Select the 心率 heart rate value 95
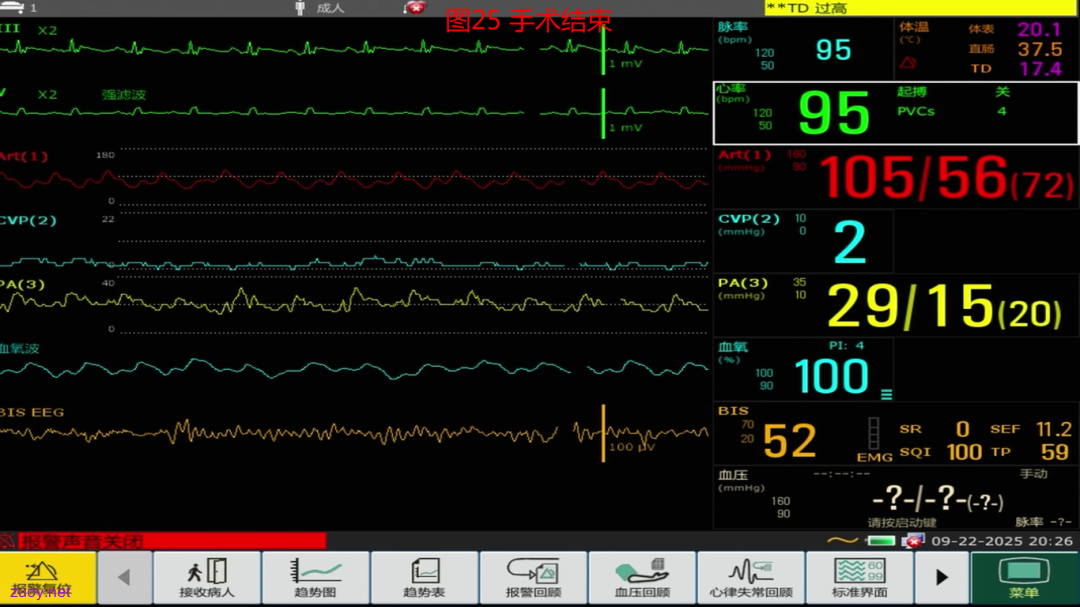Viewport: 1080px width, 607px height. (x=834, y=114)
